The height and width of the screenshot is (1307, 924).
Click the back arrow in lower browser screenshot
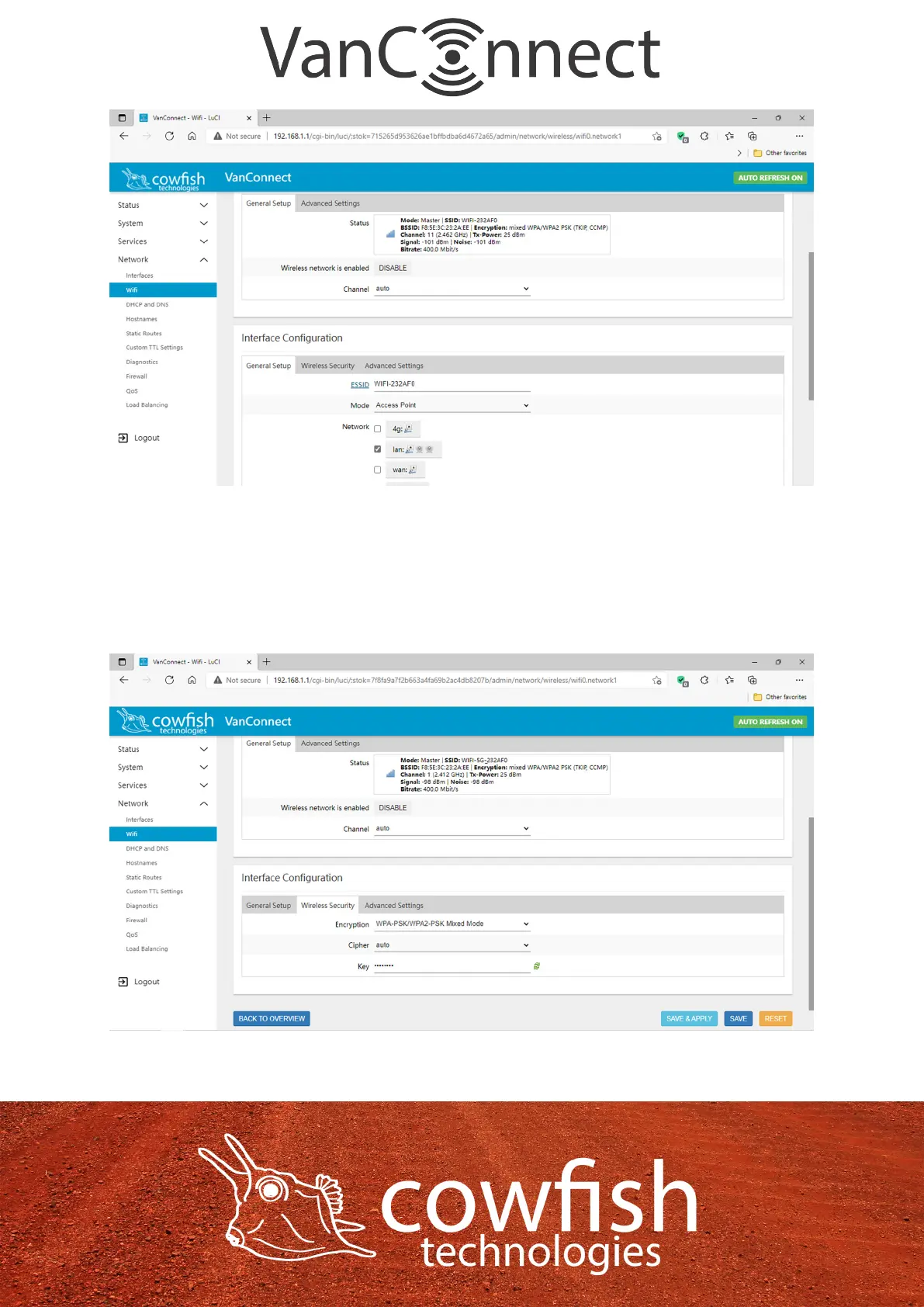124,680
